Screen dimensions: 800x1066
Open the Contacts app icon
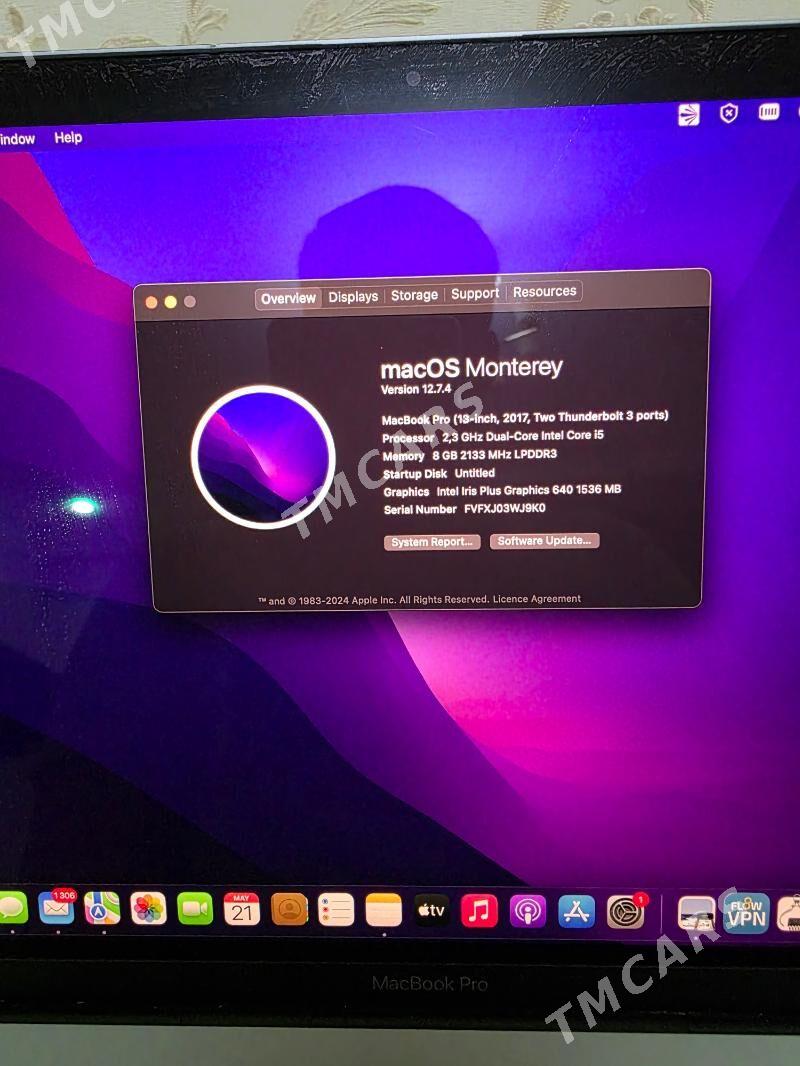tap(290, 910)
